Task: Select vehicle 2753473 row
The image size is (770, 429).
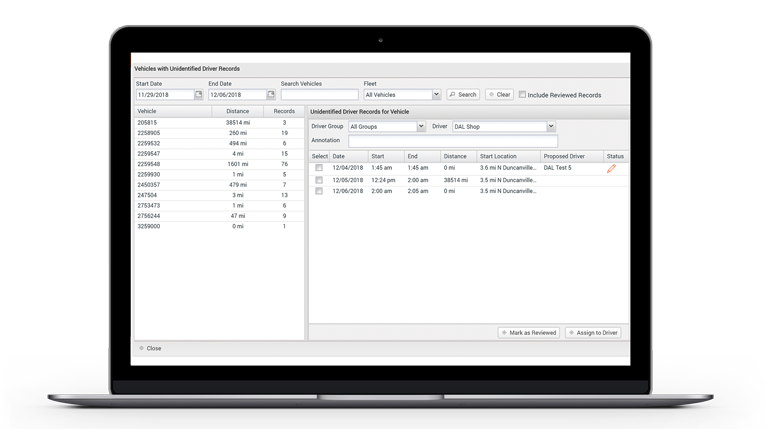Action: [219, 206]
